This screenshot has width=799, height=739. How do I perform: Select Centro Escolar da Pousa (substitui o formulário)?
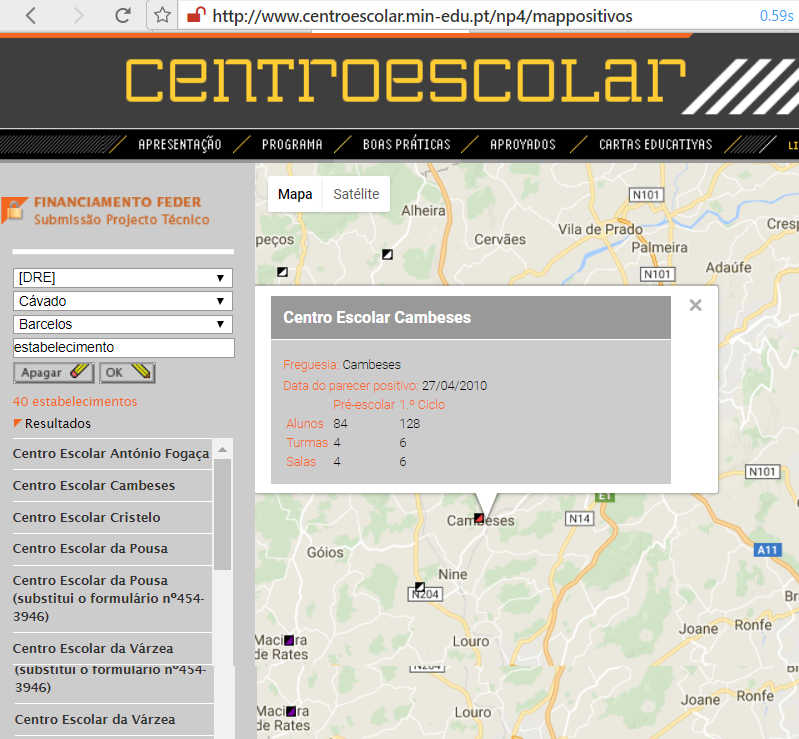click(112, 598)
